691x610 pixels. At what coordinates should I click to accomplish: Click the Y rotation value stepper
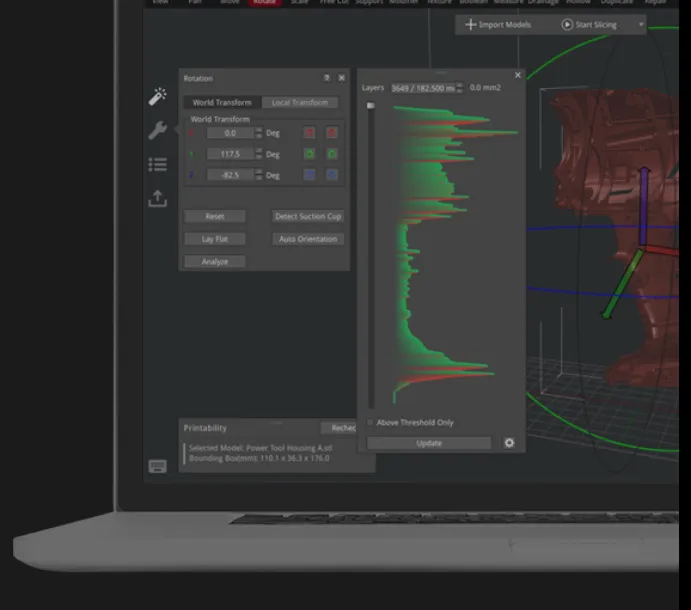click(x=259, y=154)
